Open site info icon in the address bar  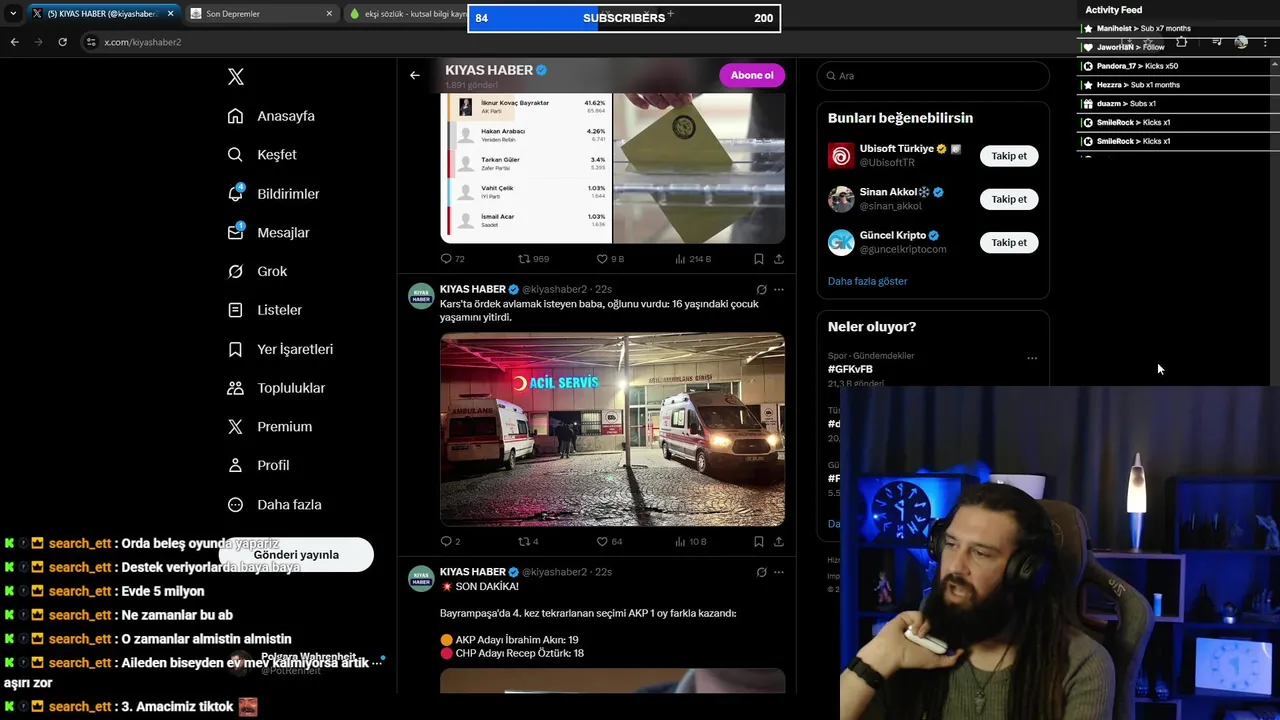point(91,42)
